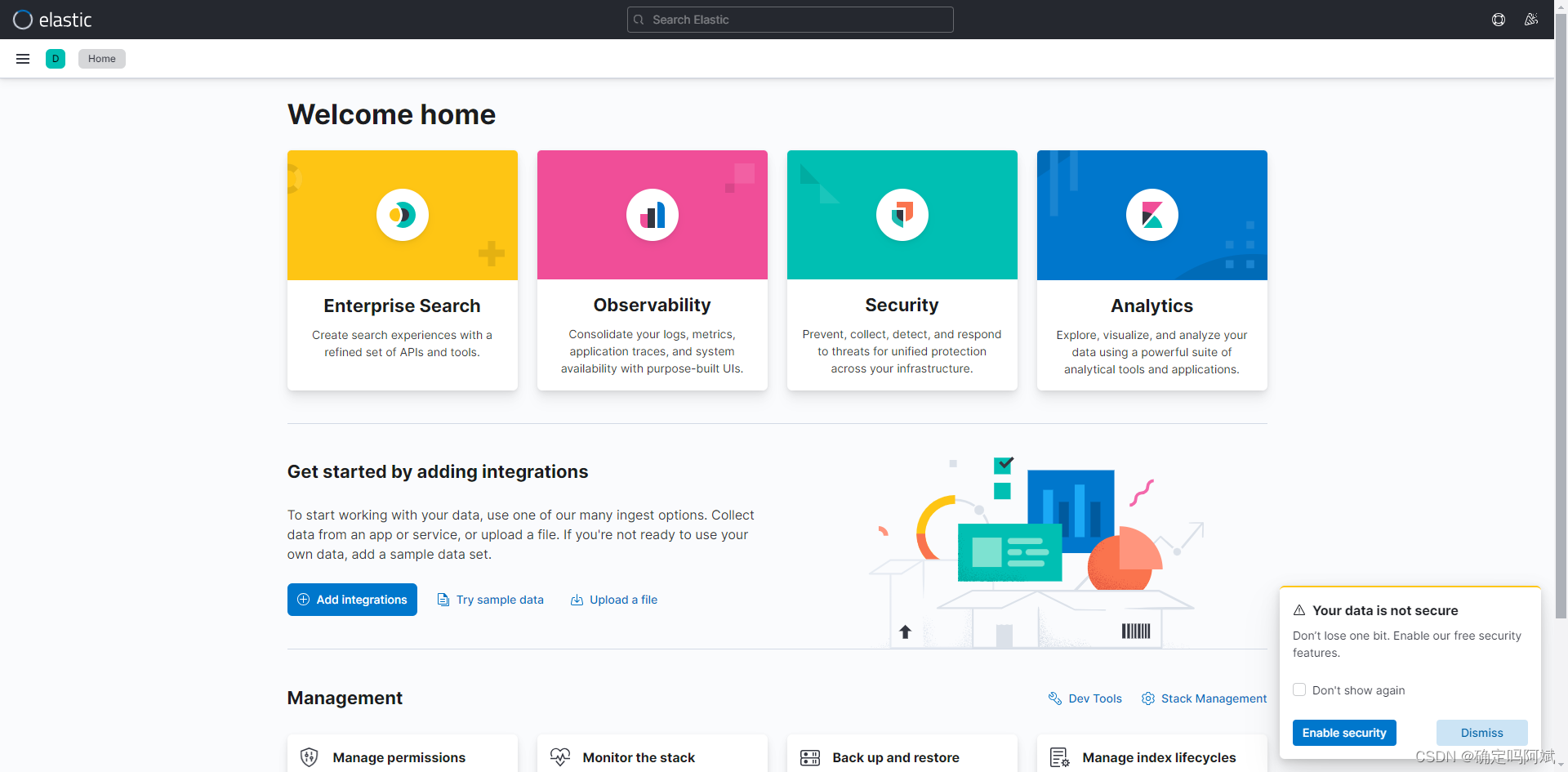The width and height of the screenshot is (1568, 772).
Task: Click the Kibana Analytics logo icon
Action: pyautogui.click(x=1152, y=215)
